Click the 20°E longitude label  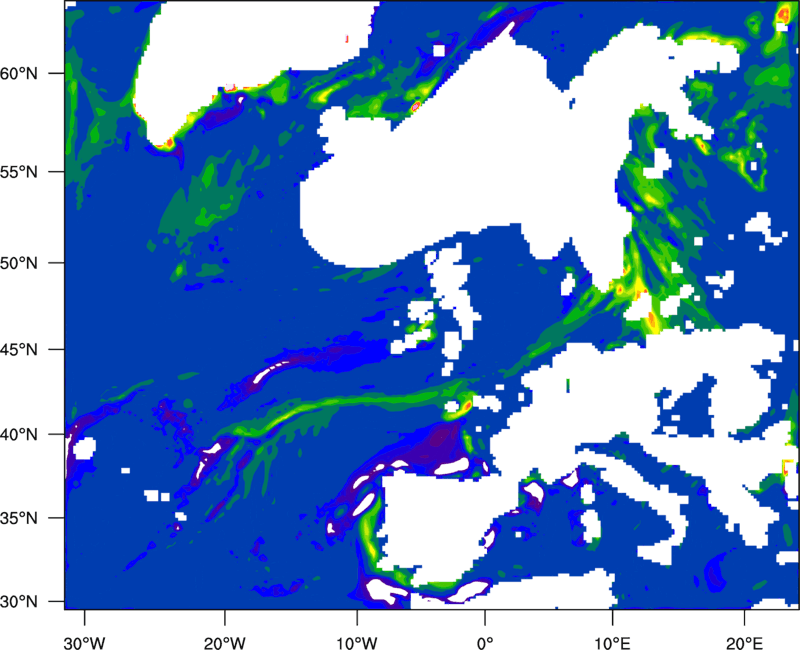(744, 643)
